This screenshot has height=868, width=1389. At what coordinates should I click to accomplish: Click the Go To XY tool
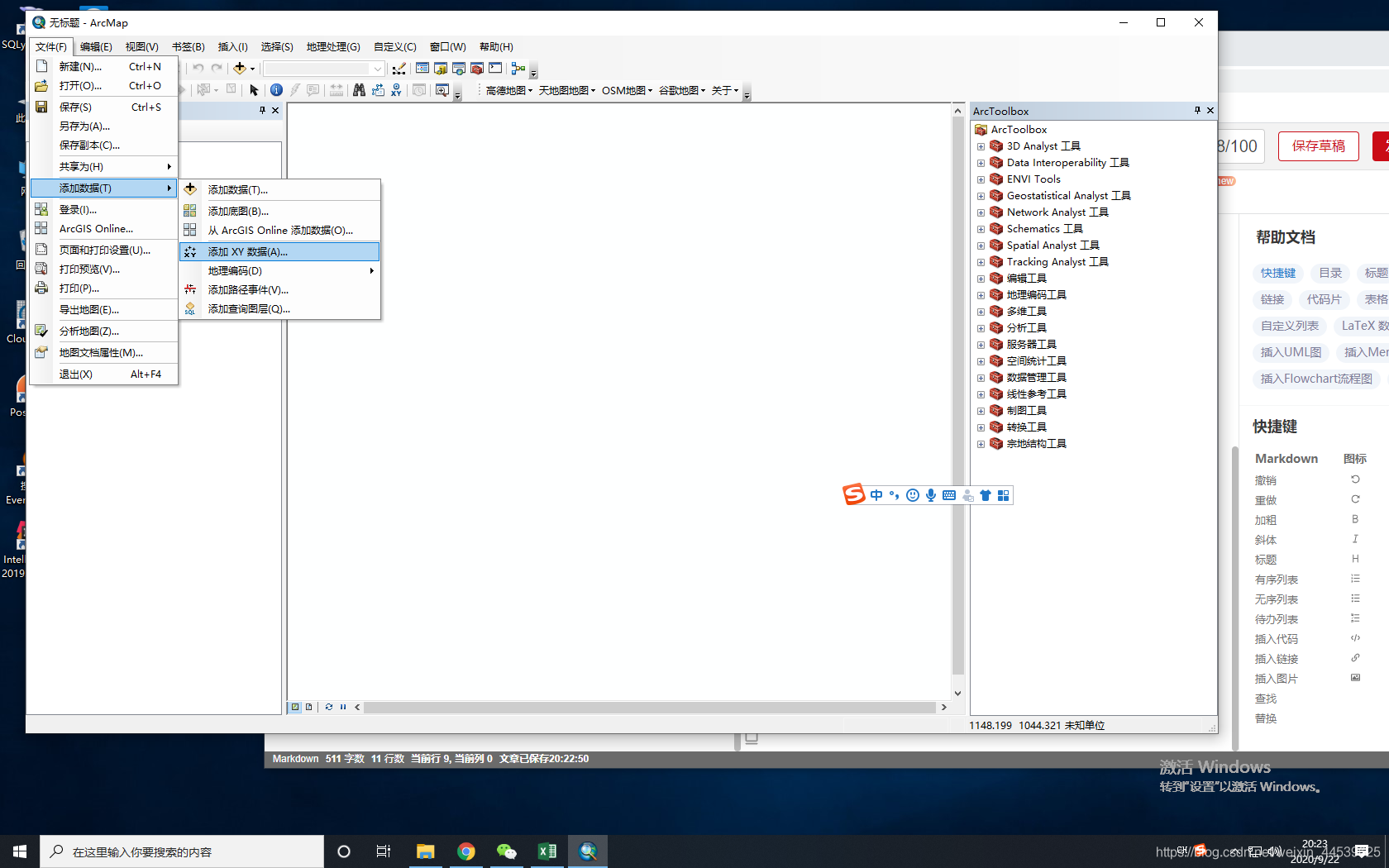[396, 90]
